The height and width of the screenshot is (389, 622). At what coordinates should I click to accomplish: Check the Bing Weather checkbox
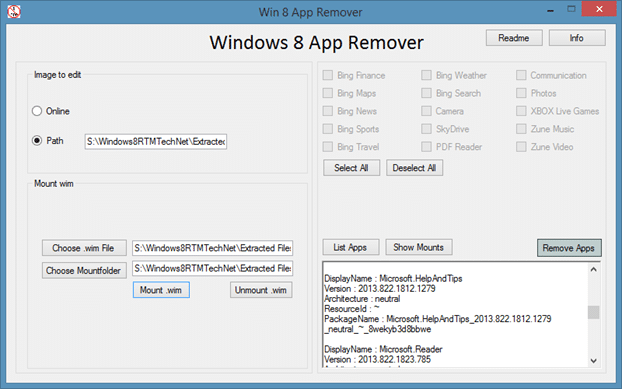point(426,75)
